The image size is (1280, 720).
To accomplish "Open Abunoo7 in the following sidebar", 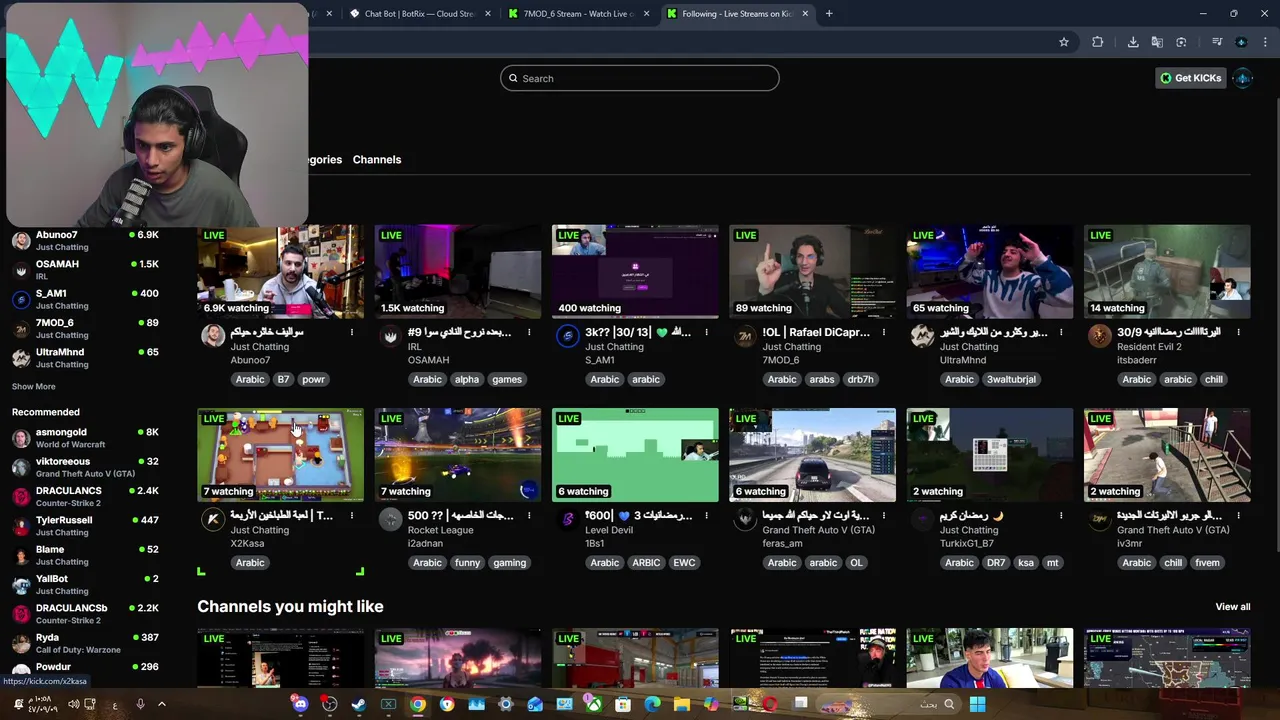I will tap(85, 240).
